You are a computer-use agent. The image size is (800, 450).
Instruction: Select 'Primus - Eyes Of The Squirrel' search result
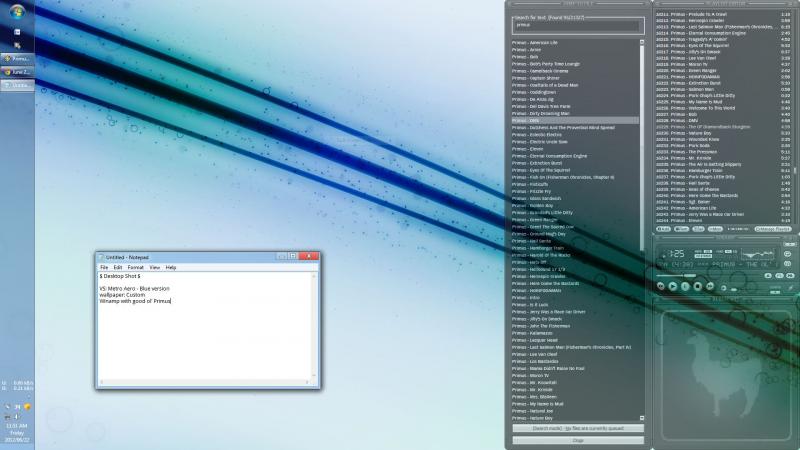coord(575,170)
